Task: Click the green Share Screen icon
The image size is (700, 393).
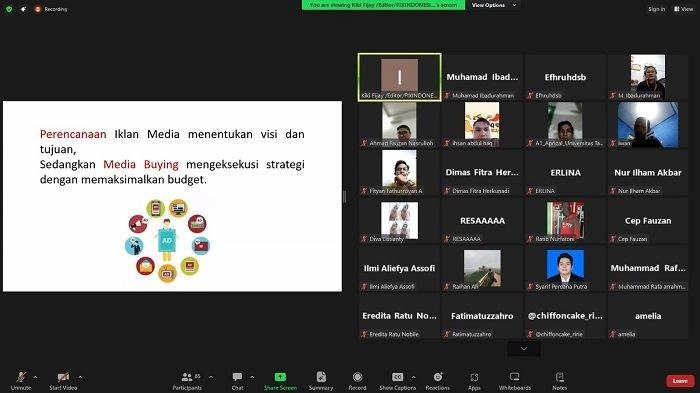Action: [x=280, y=377]
